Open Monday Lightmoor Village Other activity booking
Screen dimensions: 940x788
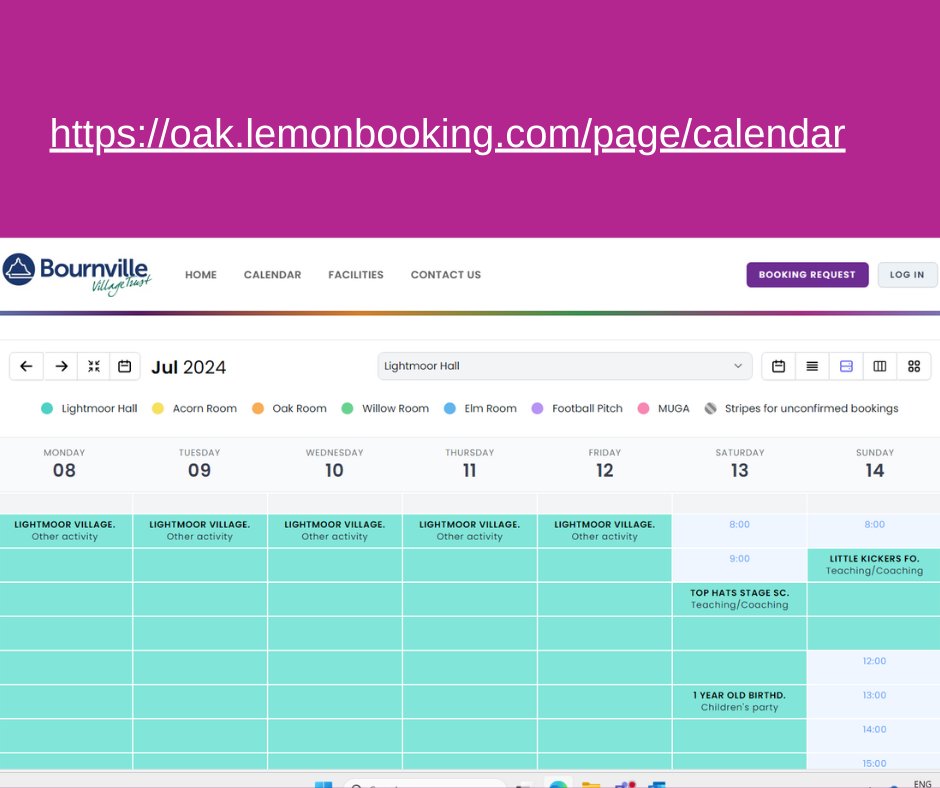click(65, 530)
